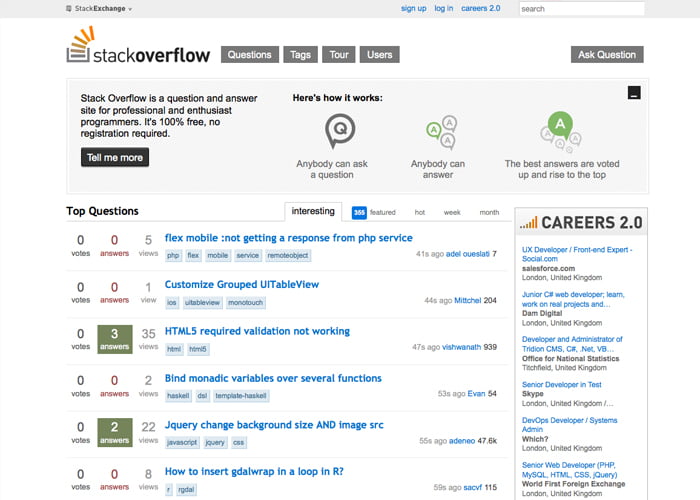Viewport: 700px width, 500px height.
Task: Click the monotouch tag
Action: tap(246, 303)
